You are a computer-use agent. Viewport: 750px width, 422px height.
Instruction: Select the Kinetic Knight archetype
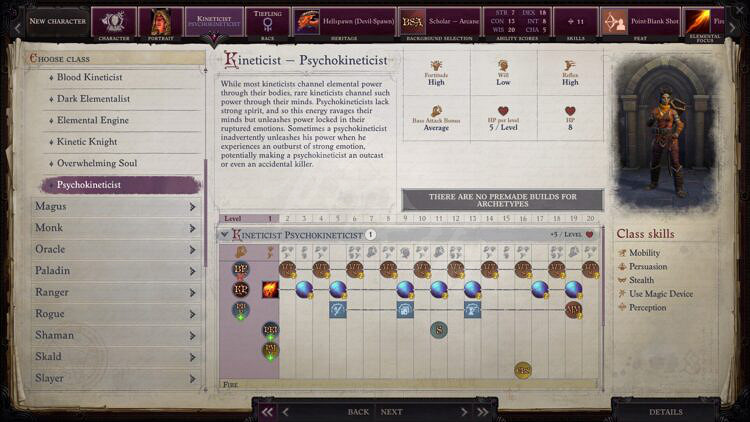87,142
